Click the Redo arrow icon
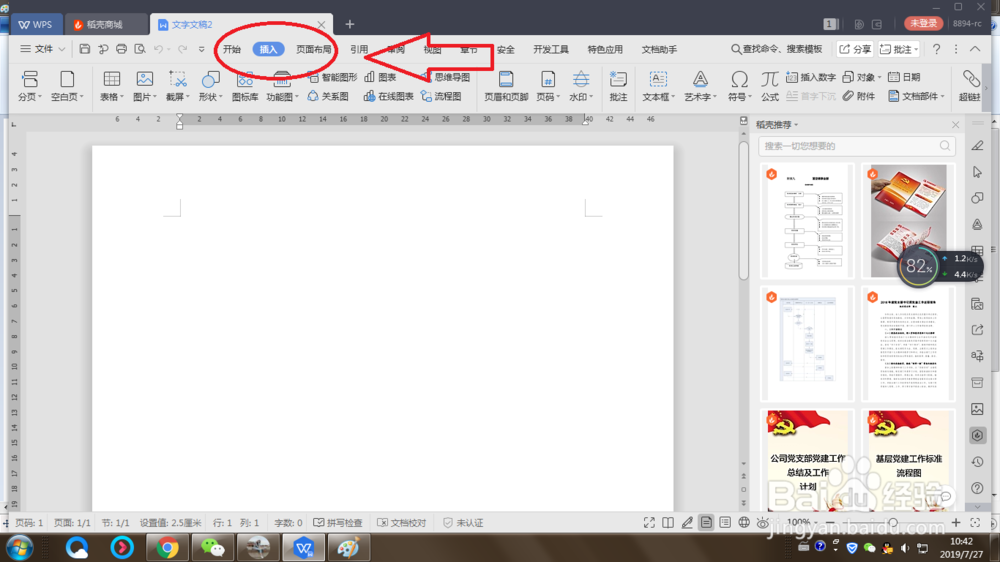The width and height of the screenshot is (1000, 562). pyautogui.click(x=182, y=49)
